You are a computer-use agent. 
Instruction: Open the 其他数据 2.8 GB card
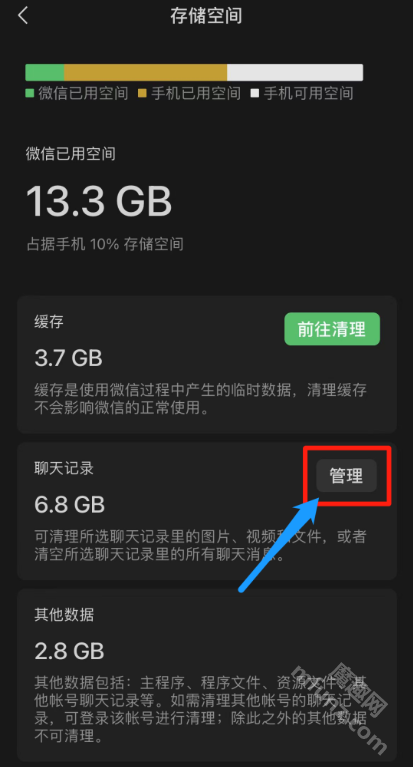click(206, 675)
